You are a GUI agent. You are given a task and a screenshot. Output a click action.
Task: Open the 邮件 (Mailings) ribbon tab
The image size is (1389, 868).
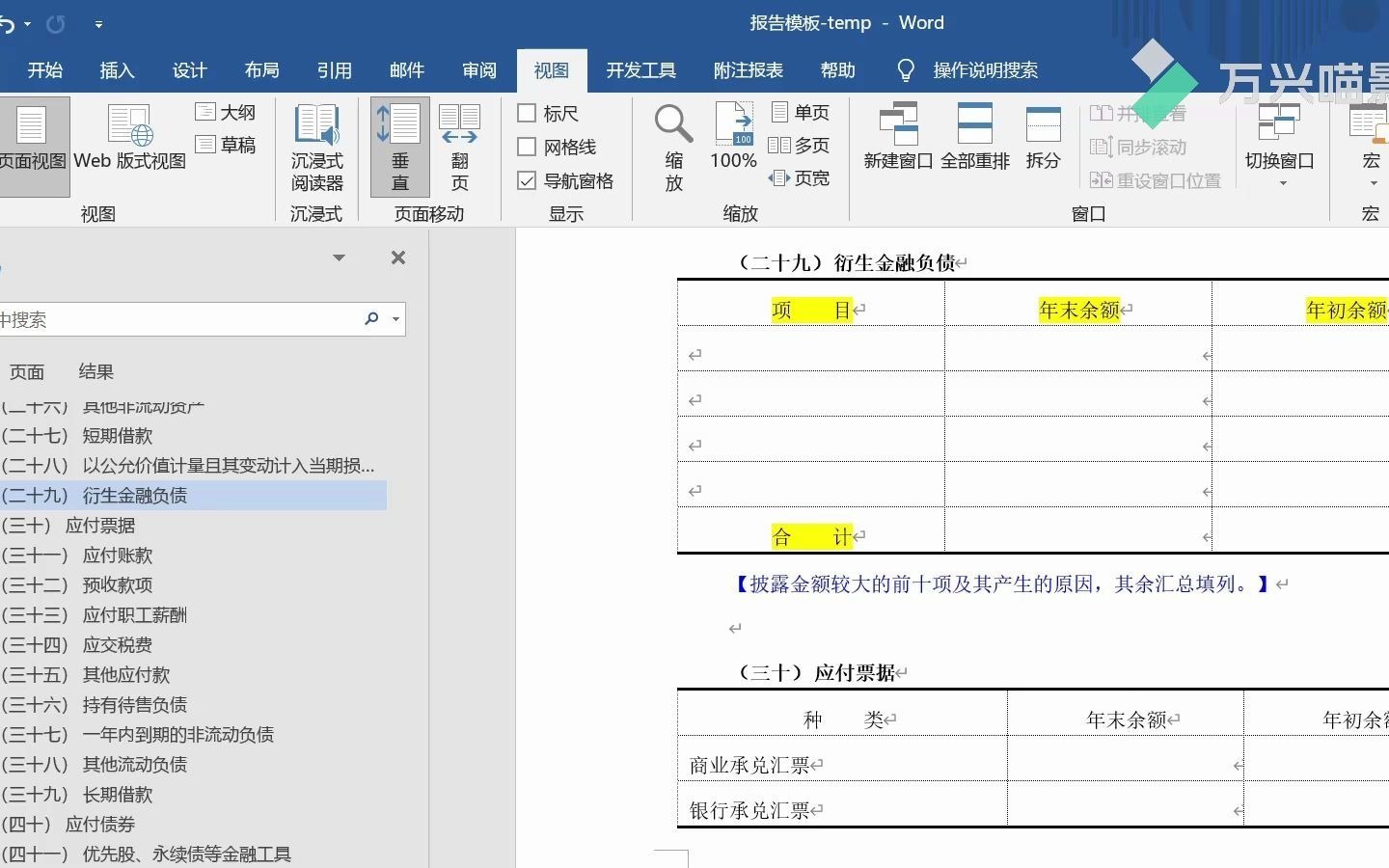(x=406, y=70)
